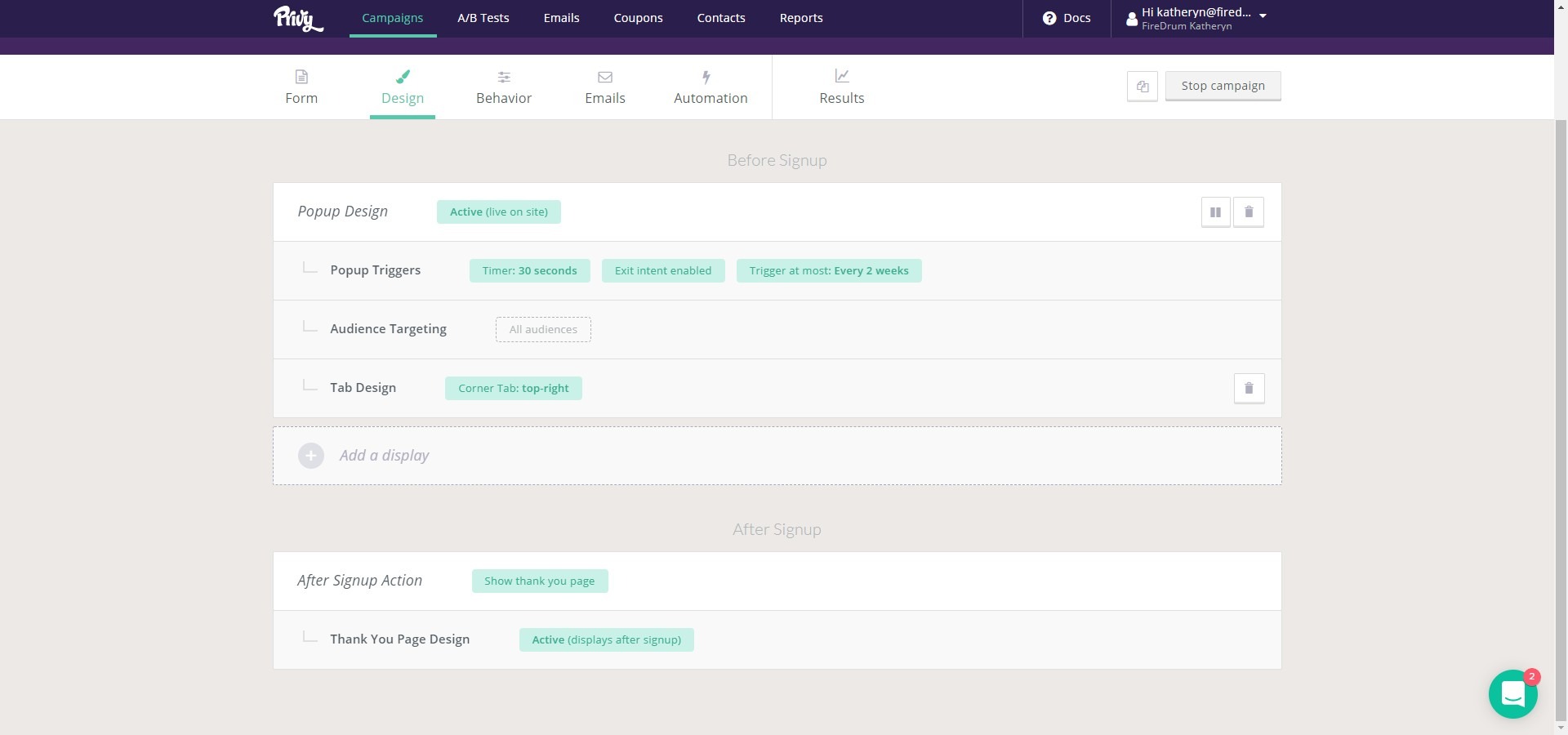Viewport: 1568px width, 735px height.
Task: Click the Show thank you page tag
Action: 540,581
